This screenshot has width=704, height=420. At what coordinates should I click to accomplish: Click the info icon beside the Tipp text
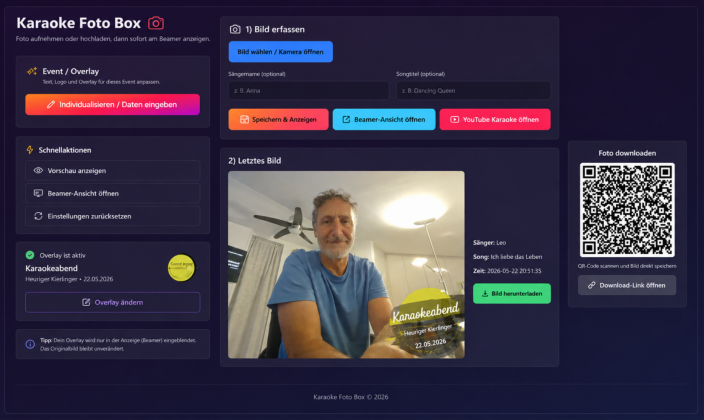pos(30,344)
